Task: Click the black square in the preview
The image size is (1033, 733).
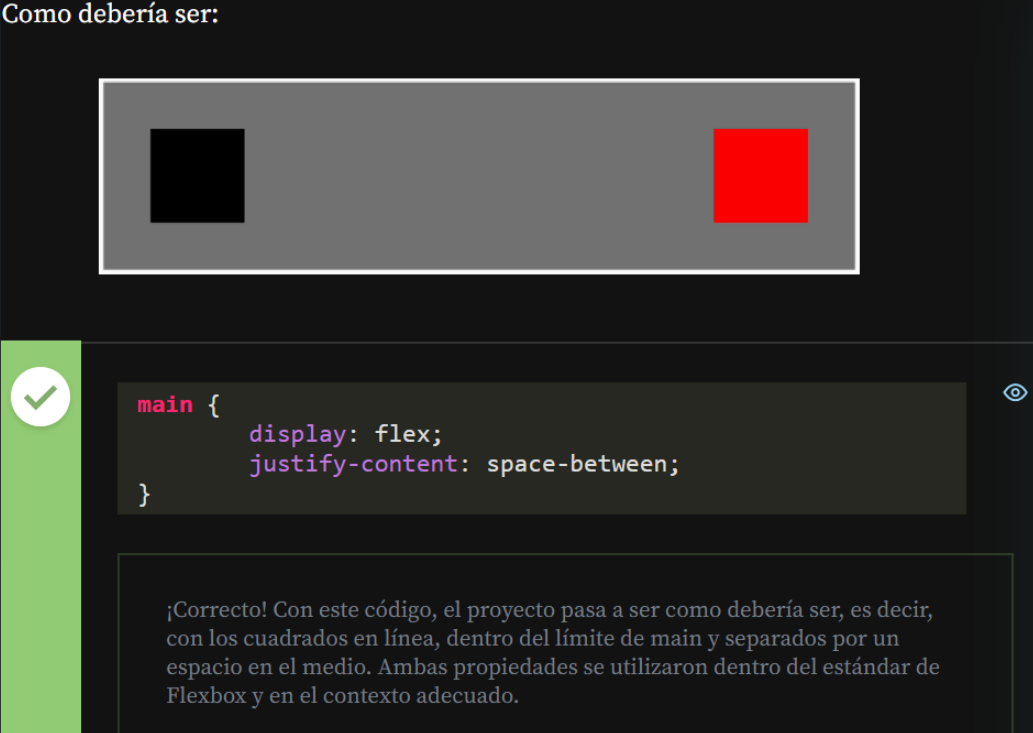Action: tap(197, 175)
